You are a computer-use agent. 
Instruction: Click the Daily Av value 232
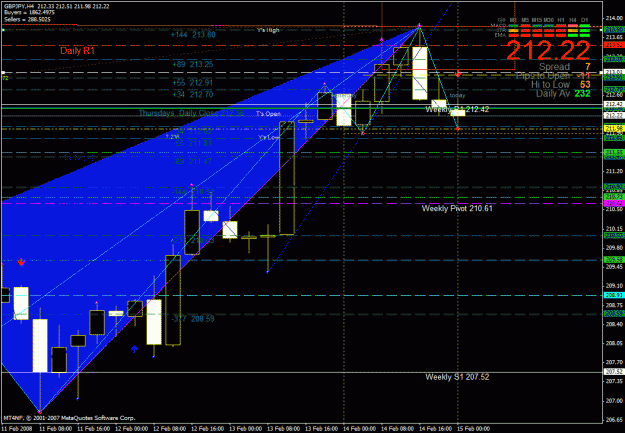[582, 94]
